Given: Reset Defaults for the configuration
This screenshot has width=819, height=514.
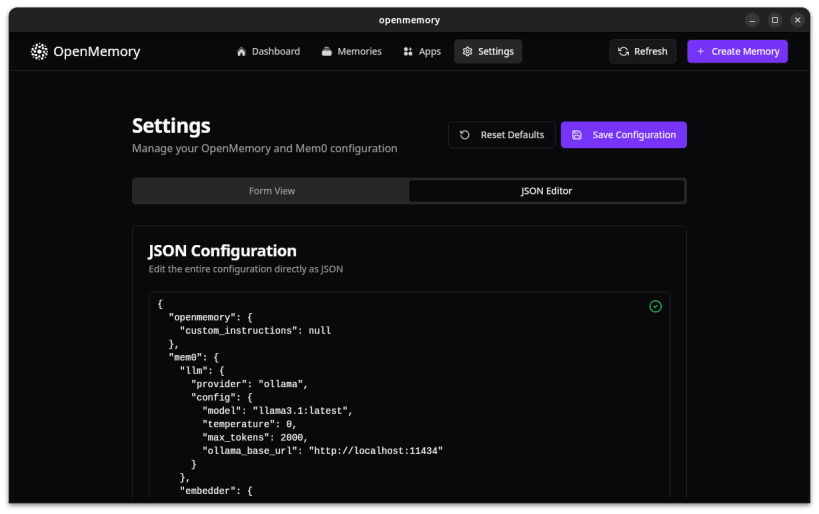Looking at the screenshot, I should 502,135.
